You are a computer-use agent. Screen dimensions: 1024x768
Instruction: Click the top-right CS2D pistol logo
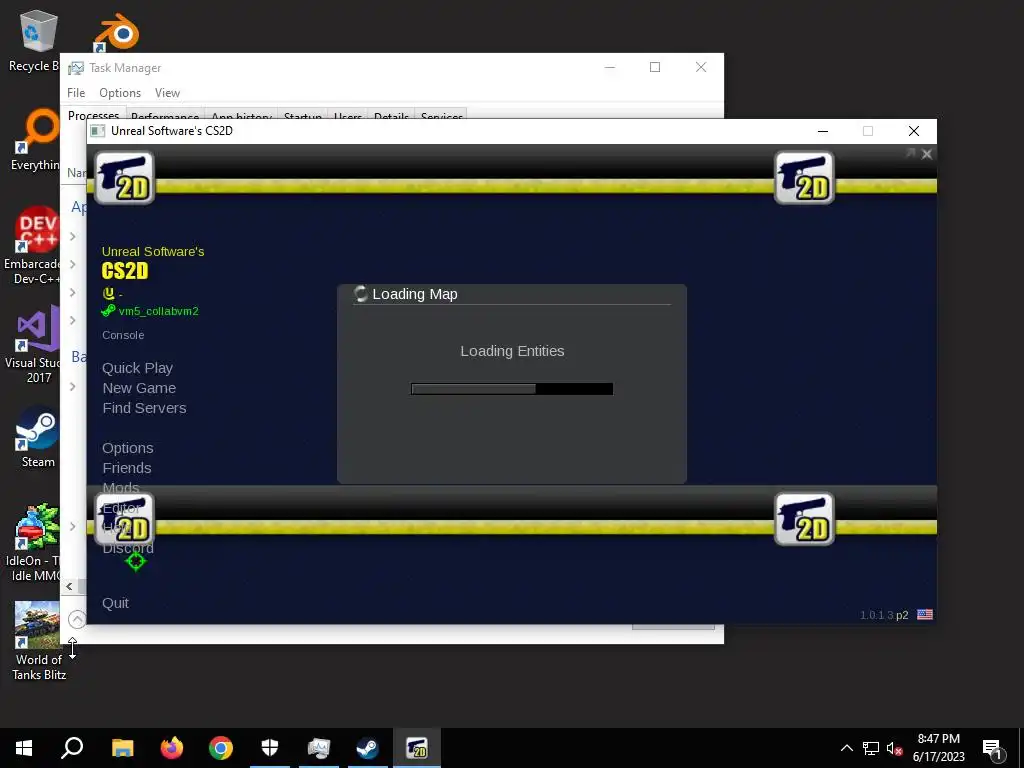[x=804, y=178]
